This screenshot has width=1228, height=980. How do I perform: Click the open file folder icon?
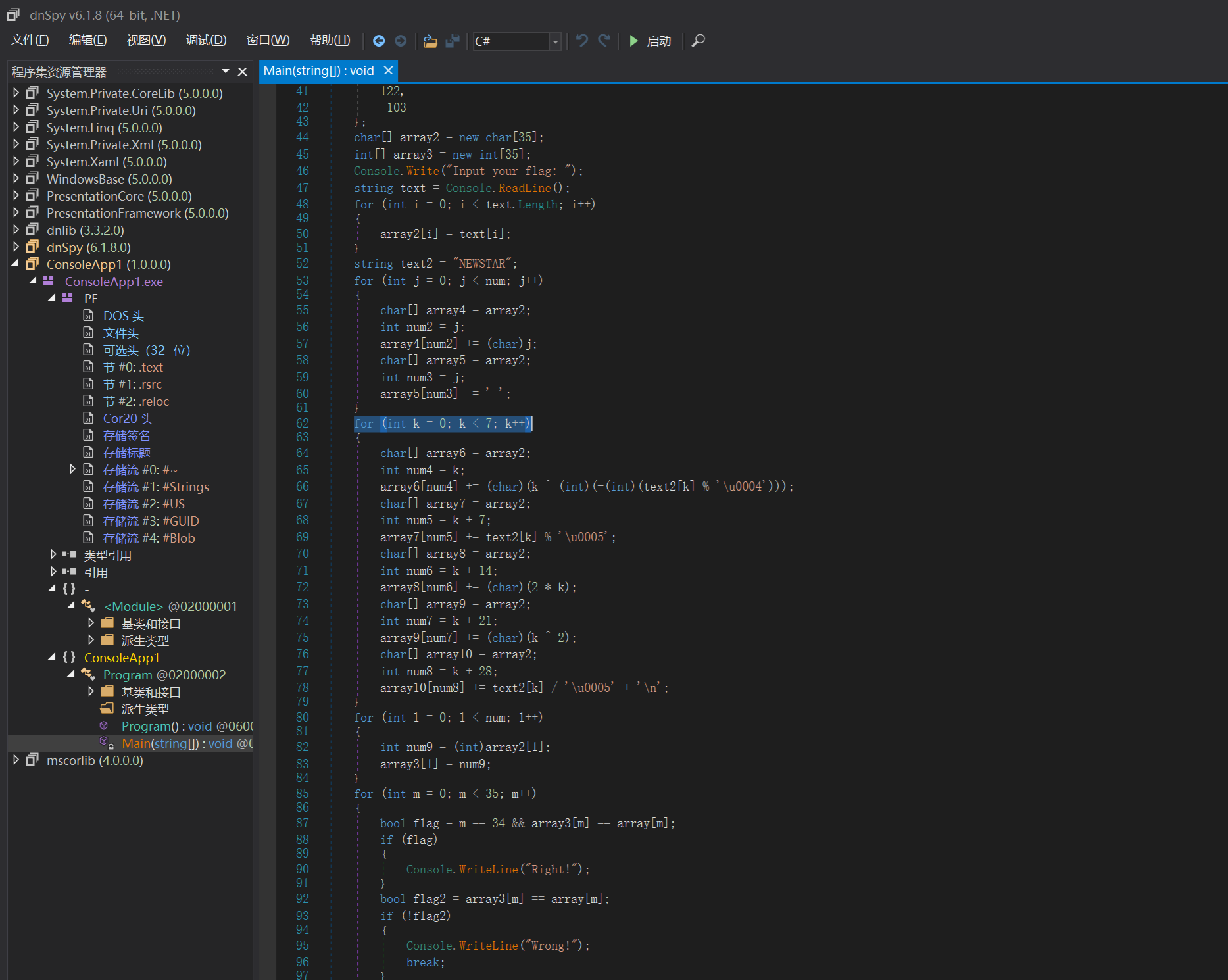[430, 41]
